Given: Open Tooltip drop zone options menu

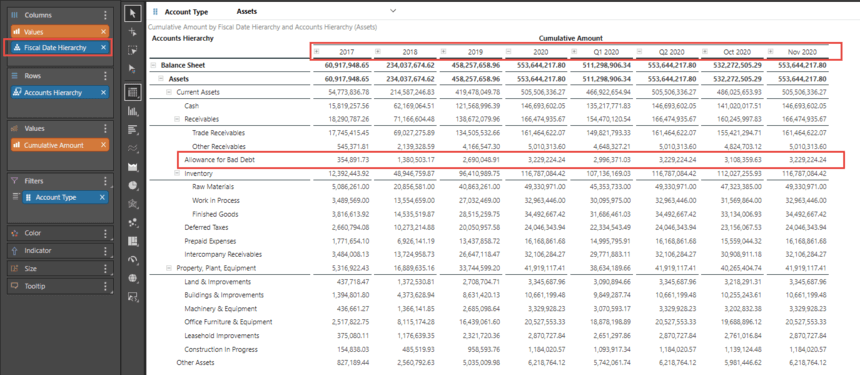Looking at the screenshot, I should (x=106, y=286).
